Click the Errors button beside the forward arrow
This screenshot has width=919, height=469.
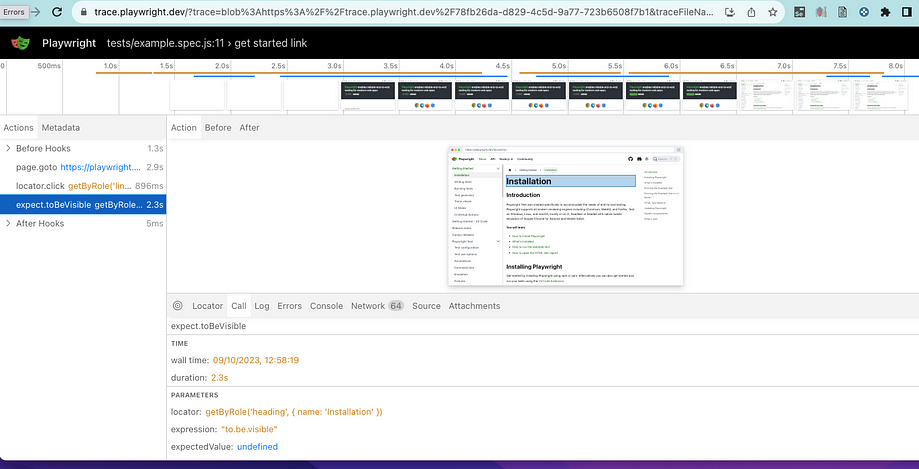coord(13,12)
